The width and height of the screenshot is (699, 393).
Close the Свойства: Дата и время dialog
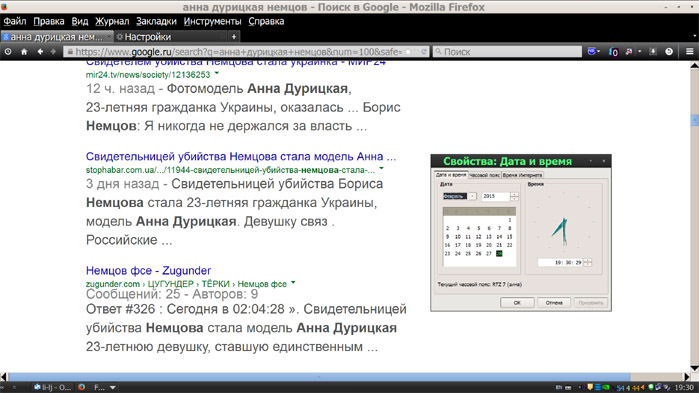[604, 161]
